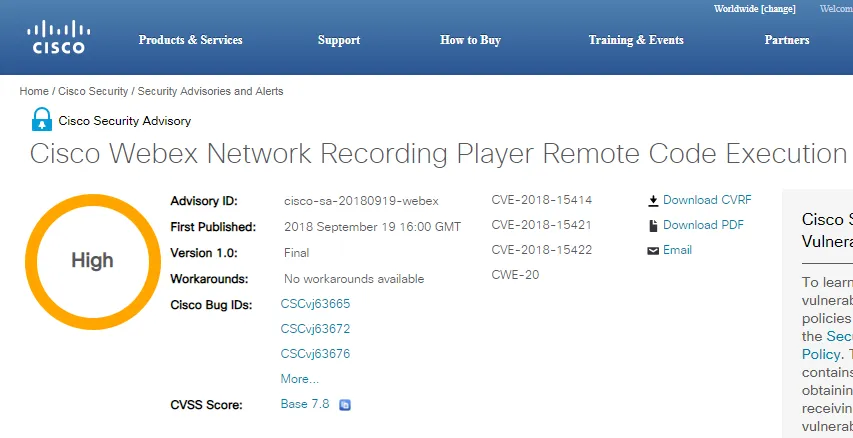
Task: Open bug ID CSCvj63672
Action: pos(316,329)
